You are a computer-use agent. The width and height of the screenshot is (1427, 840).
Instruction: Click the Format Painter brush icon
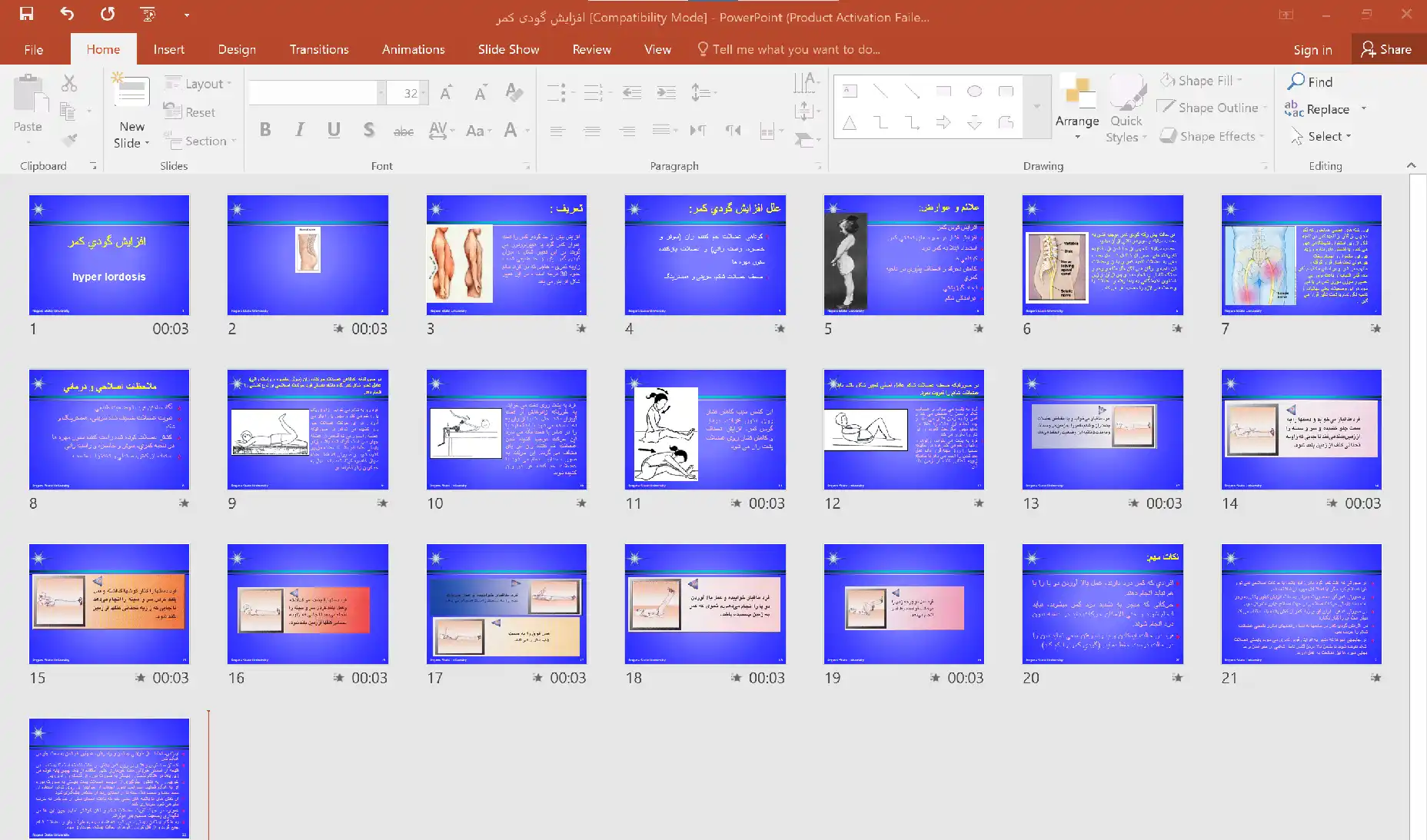click(70, 140)
